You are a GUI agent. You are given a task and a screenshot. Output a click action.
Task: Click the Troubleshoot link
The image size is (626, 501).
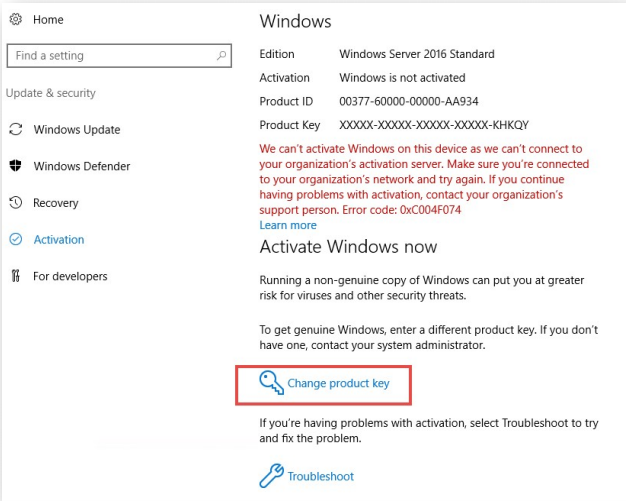click(321, 476)
